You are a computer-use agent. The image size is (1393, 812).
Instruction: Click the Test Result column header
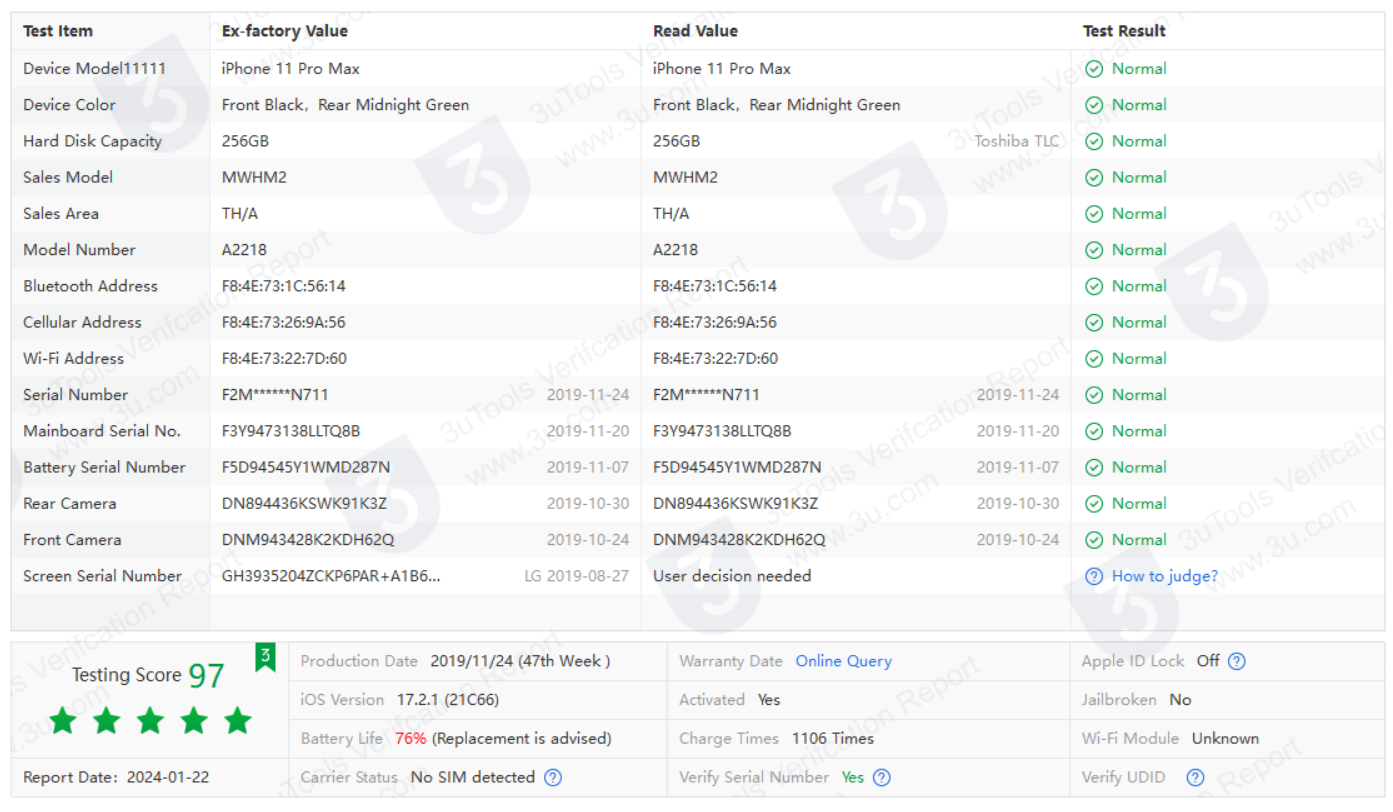click(x=1124, y=31)
